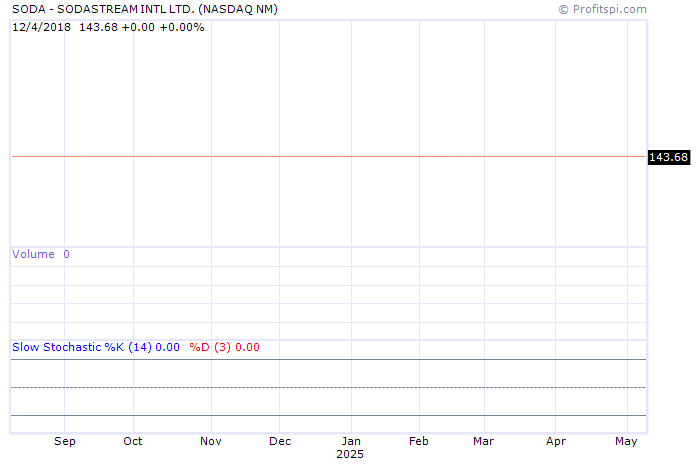The height and width of the screenshot is (464, 700).
Task: Click the black '143.68' price label on the right axis
Action: 668,157
